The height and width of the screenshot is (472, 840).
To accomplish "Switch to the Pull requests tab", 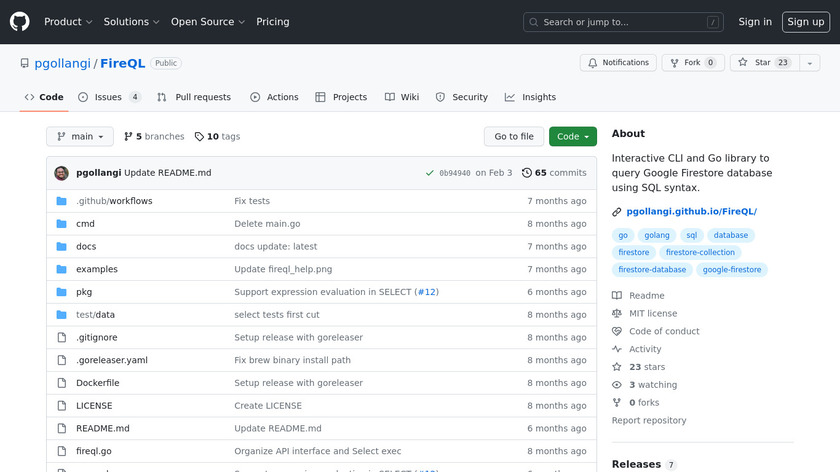I will [194, 97].
